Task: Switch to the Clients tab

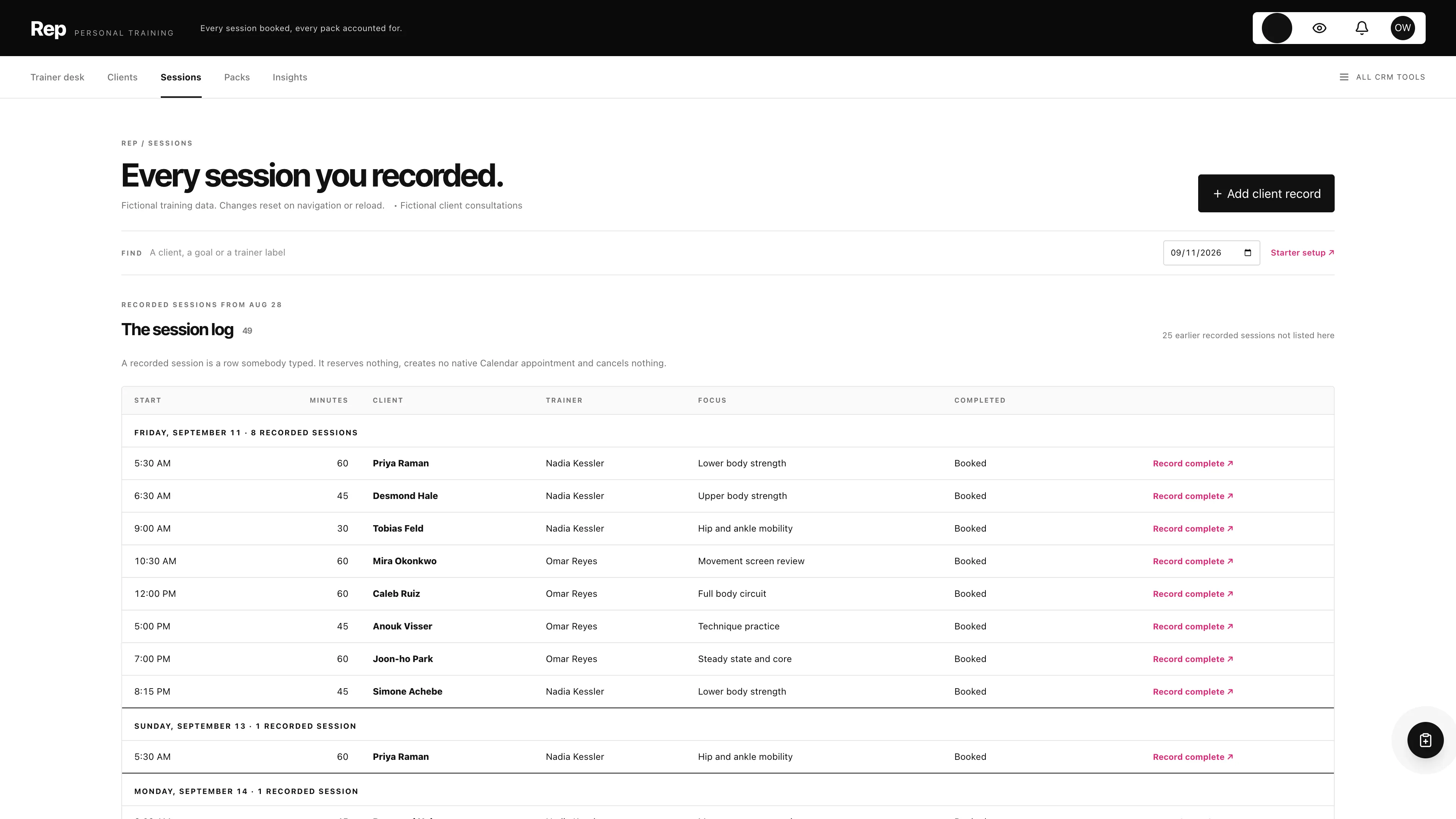Action: click(122, 77)
